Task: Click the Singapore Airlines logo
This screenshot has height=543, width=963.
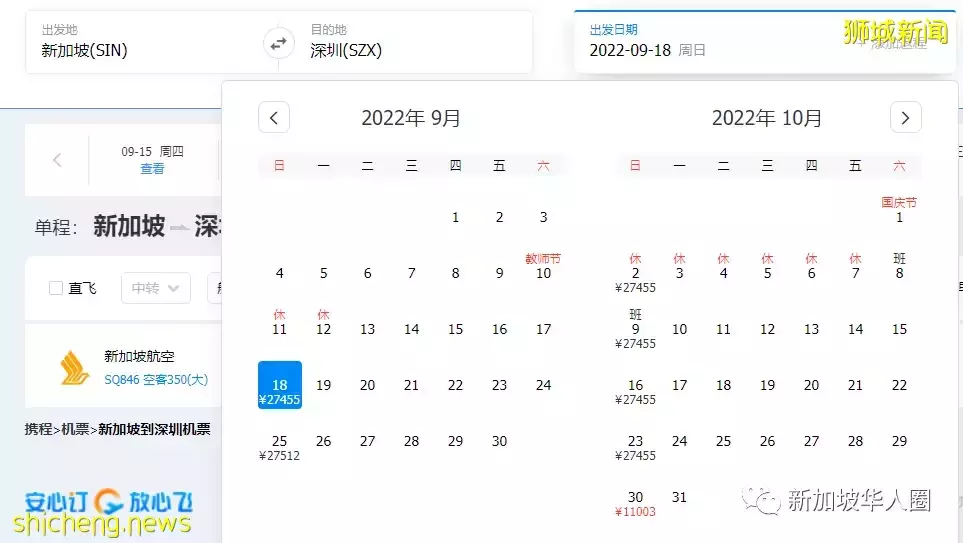Action: [75, 368]
